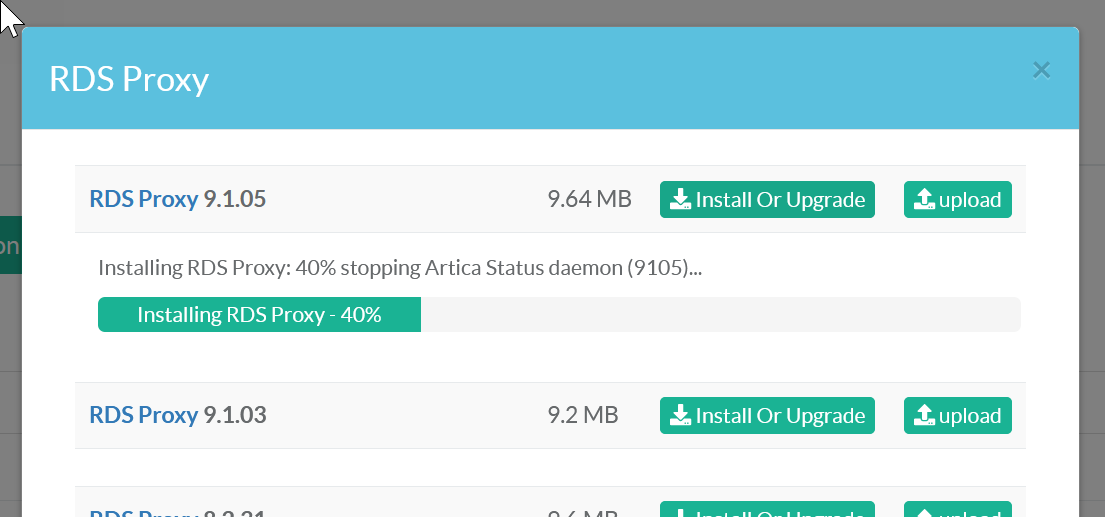The height and width of the screenshot is (517, 1105).
Task: Click upload arrow icon in 9.1.03 row
Action: 925,416
